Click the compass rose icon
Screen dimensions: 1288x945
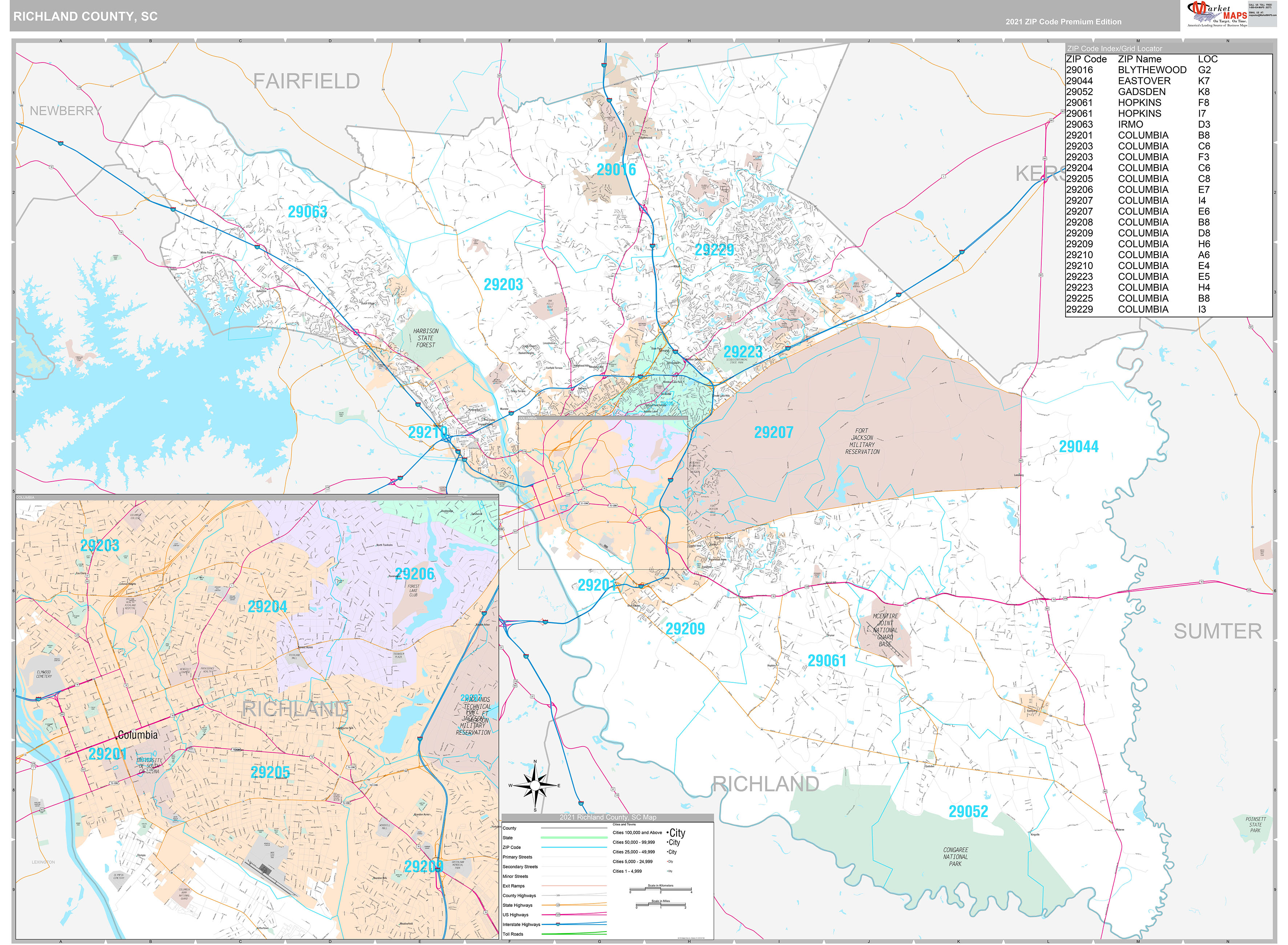(534, 785)
